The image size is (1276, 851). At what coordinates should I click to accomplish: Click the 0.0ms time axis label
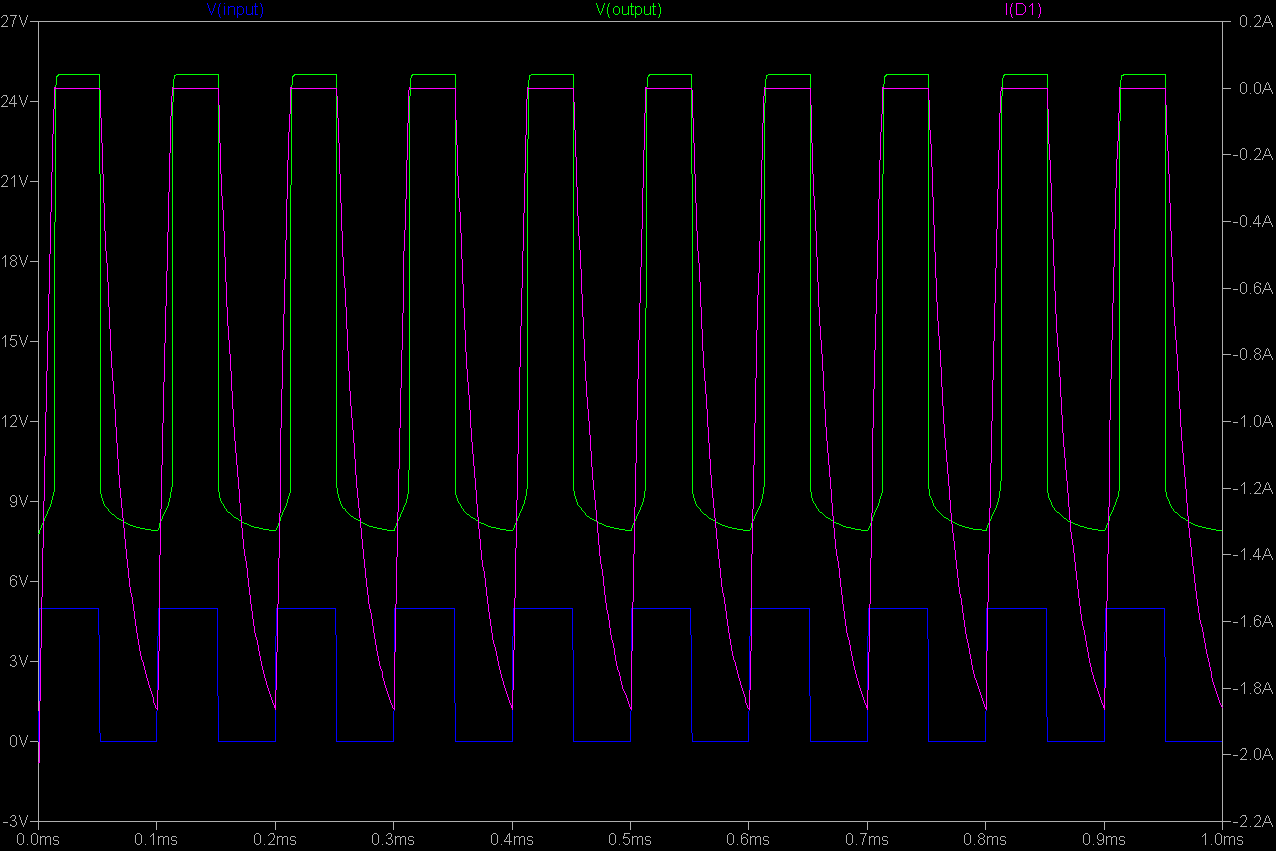pyautogui.click(x=38, y=840)
